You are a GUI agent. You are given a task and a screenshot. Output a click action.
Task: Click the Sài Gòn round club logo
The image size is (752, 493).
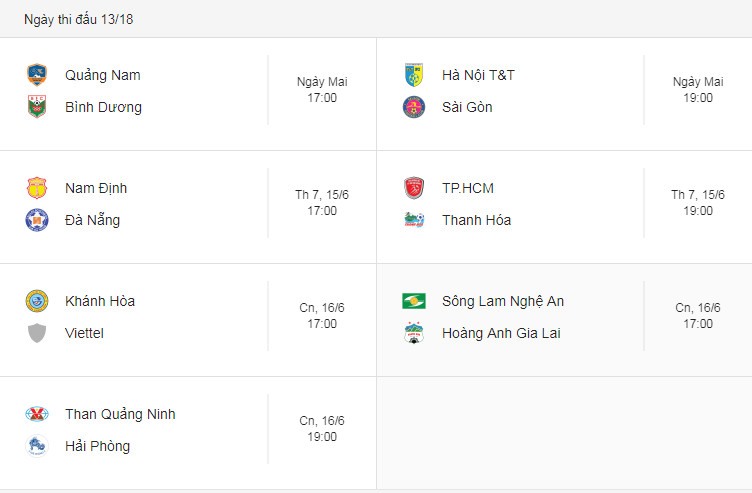pyautogui.click(x=413, y=106)
